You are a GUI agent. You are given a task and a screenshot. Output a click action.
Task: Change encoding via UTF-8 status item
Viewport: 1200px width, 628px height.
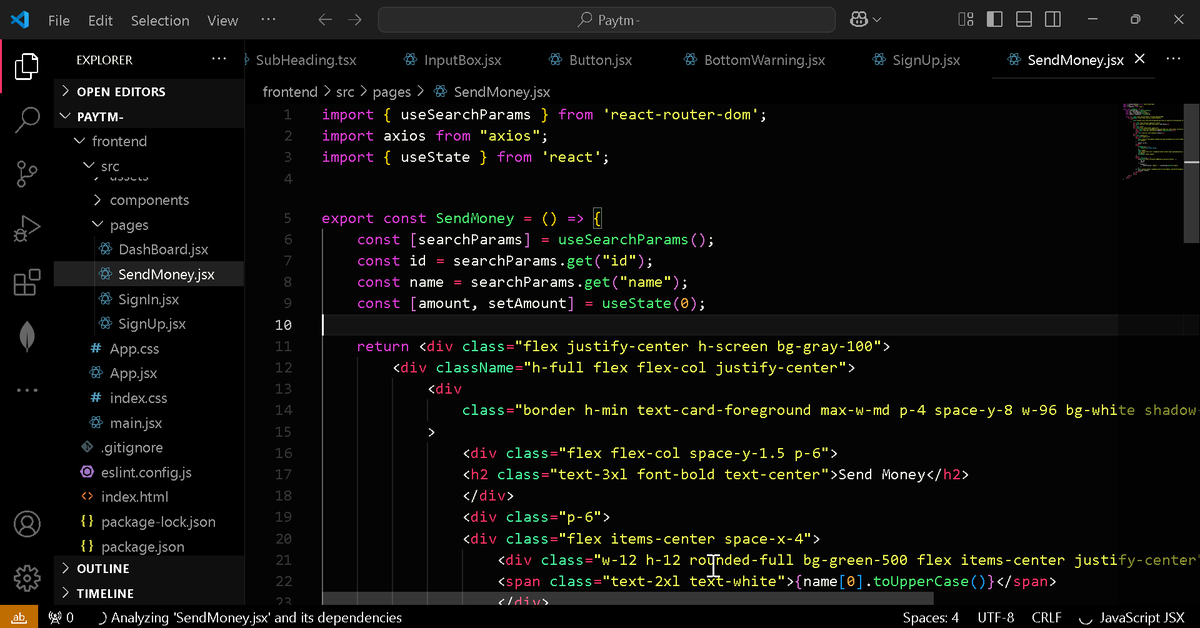click(x=996, y=618)
